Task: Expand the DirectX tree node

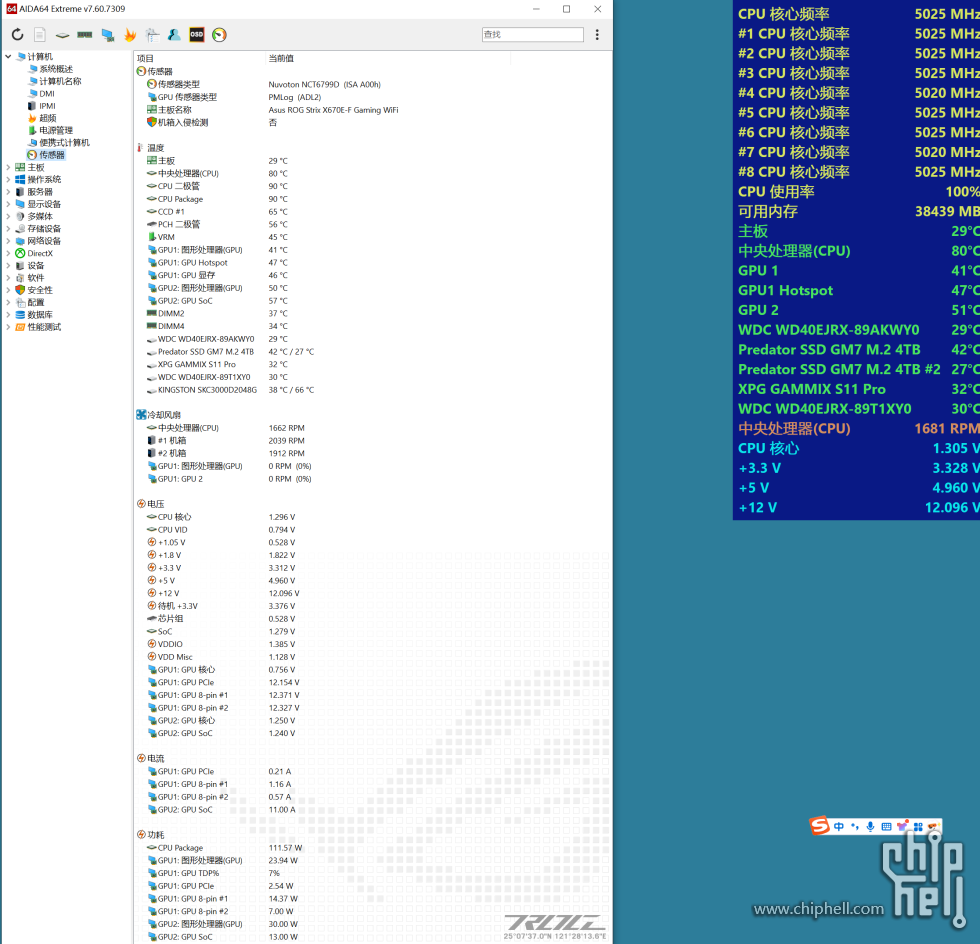Action: coord(8,253)
